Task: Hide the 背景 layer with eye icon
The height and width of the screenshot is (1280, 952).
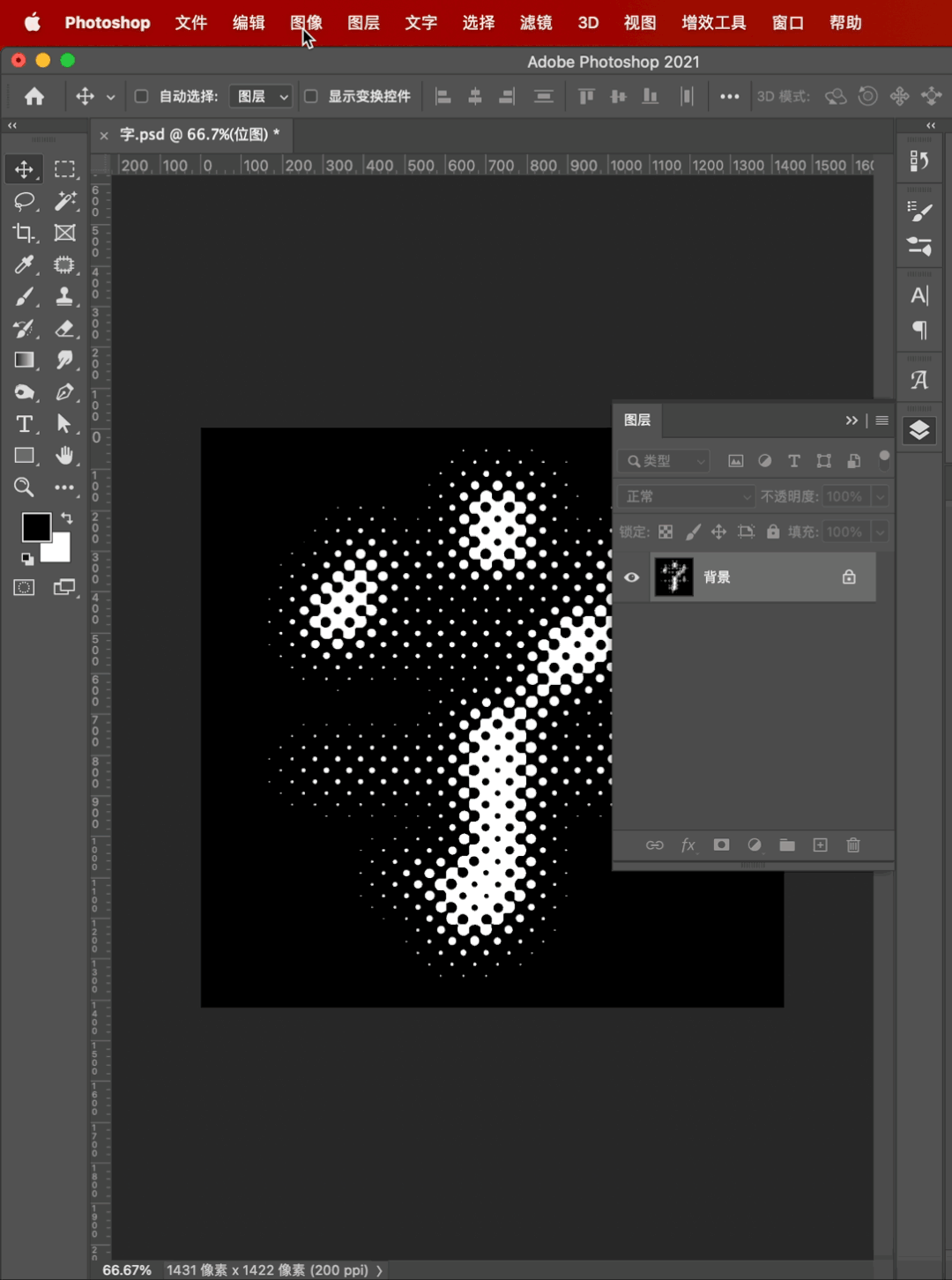Action: pyautogui.click(x=632, y=577)
